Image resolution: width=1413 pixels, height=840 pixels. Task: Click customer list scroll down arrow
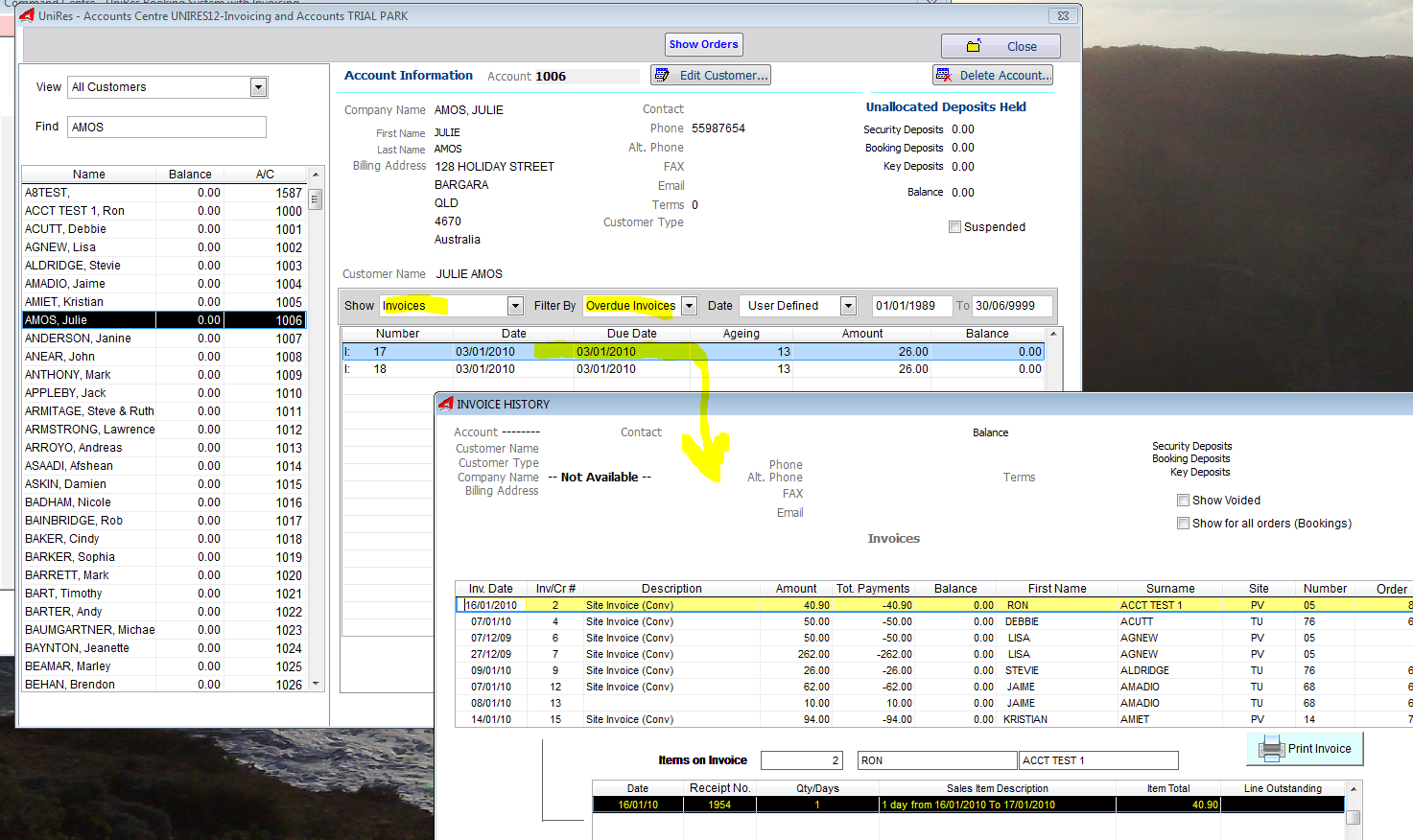[x=315, y=685]
